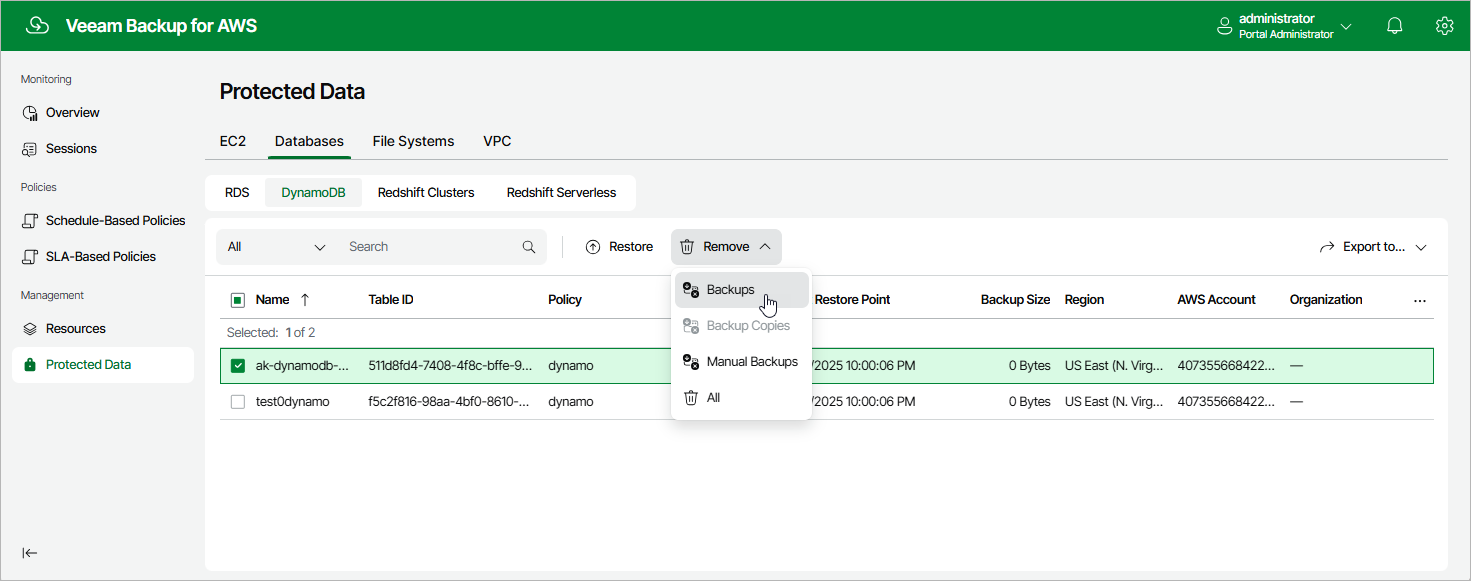Click Region value in ak-dynamodb row
Viewport: 1471px width, 581px height.
pyautogui.click(x=1114, y=366)
